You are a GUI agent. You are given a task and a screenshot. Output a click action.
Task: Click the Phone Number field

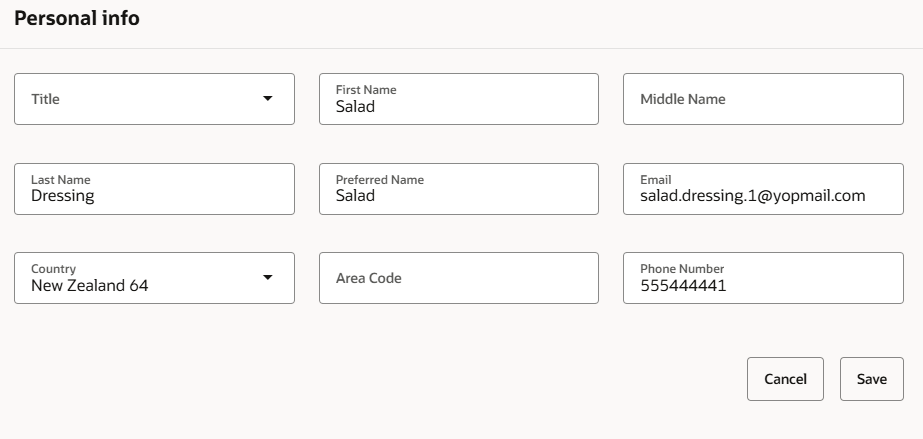click(762, 278)
